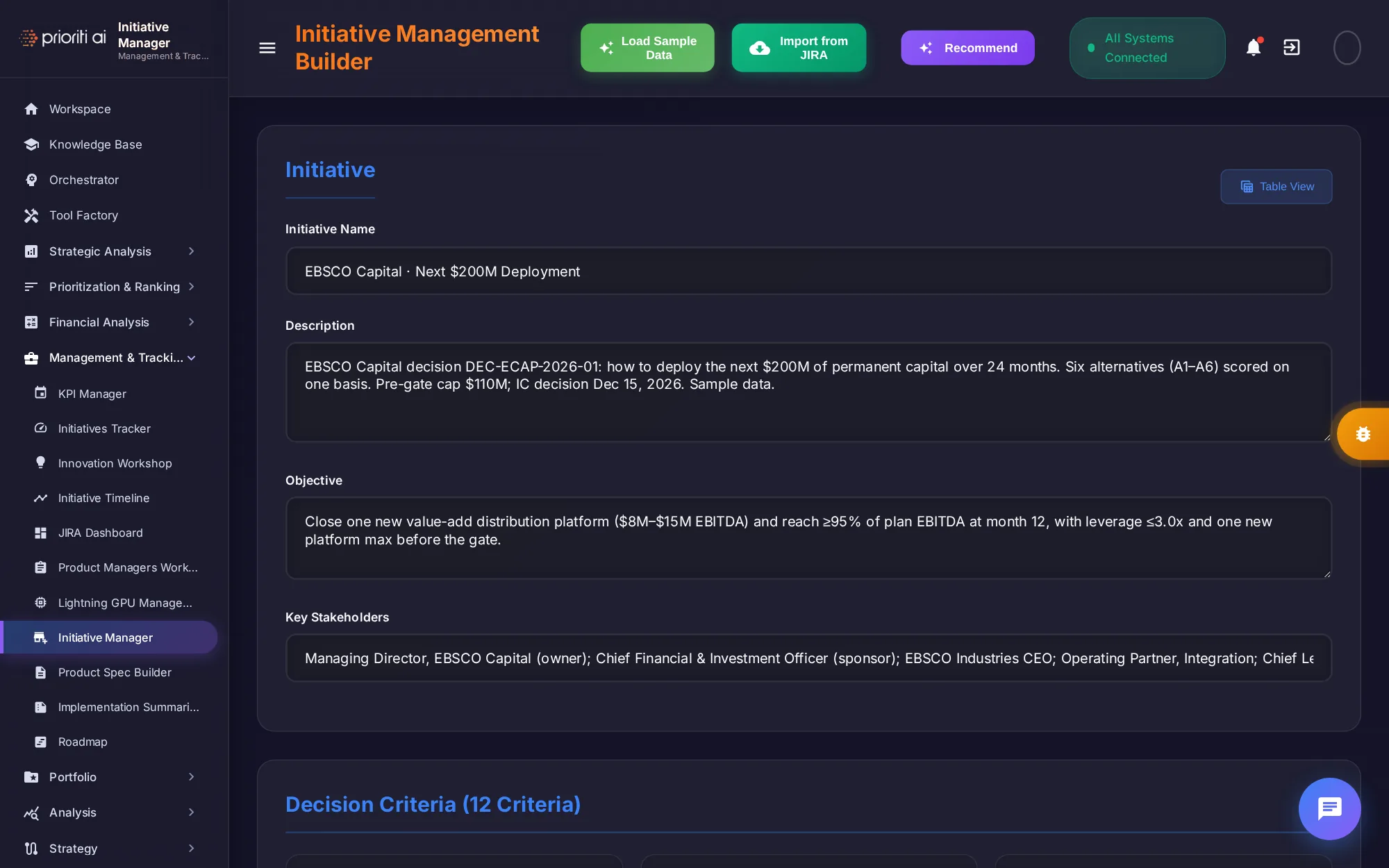1389x868 pixels.
Task: Open Product Managers Workspace item
Action: [x=110, y=567]
